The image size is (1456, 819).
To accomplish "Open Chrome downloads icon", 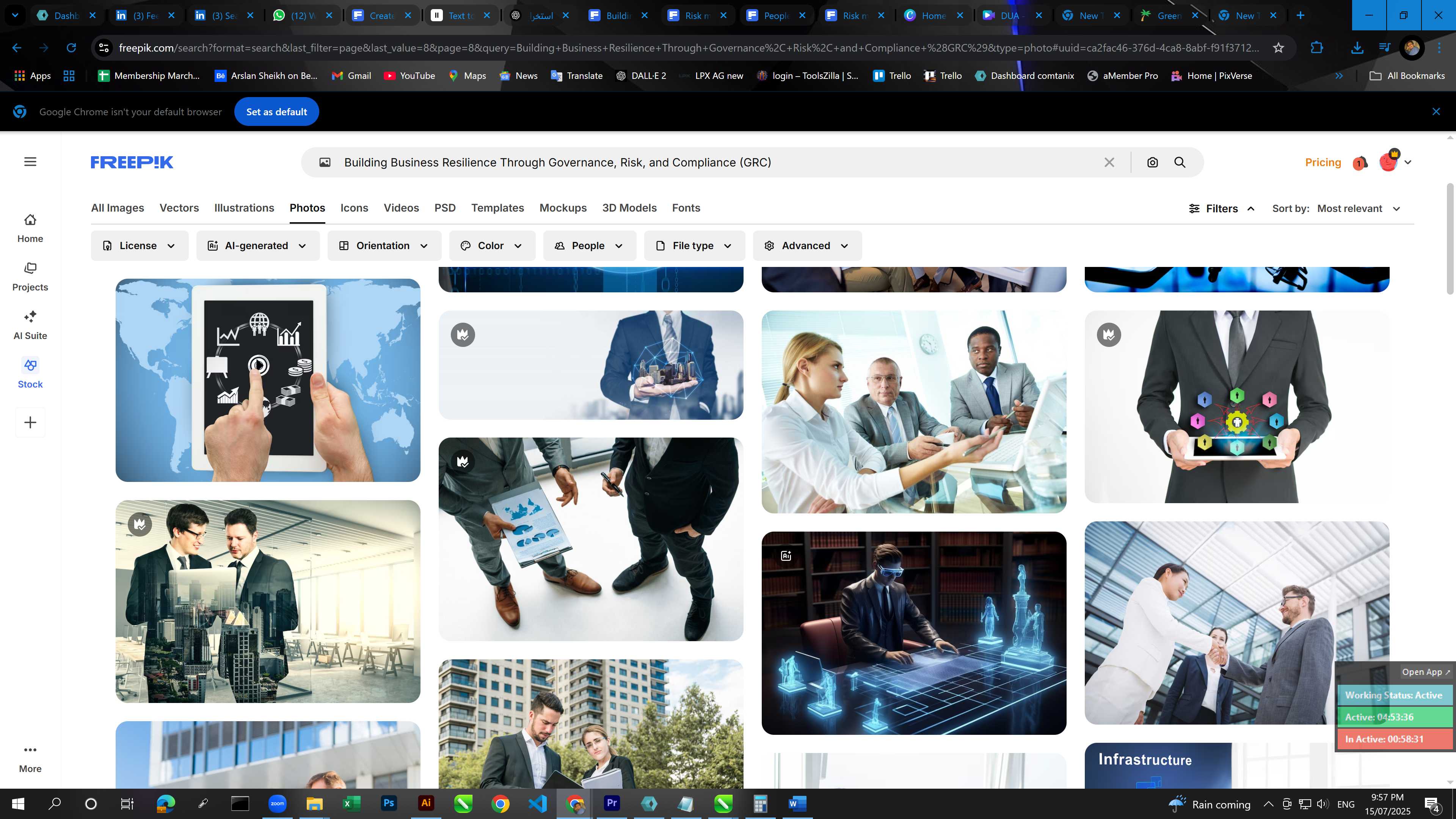I will [1357, 48].
